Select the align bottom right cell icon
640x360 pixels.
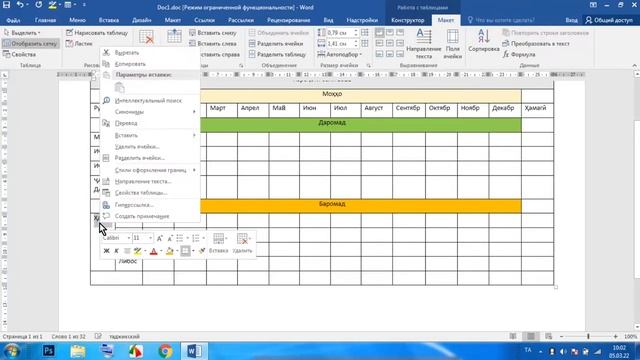(x=400, y=53)
